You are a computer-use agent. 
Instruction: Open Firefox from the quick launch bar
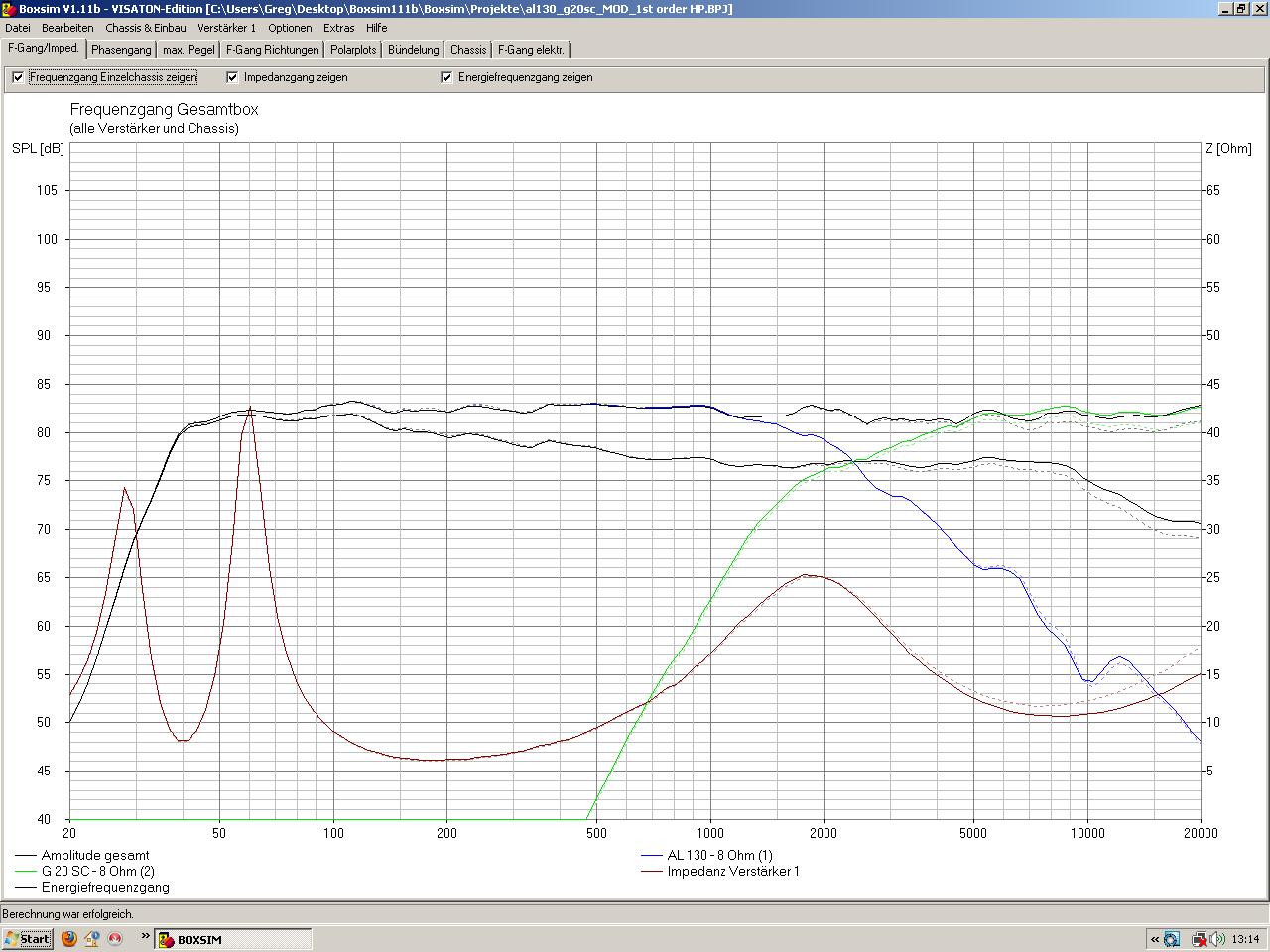tap(69, 938)
